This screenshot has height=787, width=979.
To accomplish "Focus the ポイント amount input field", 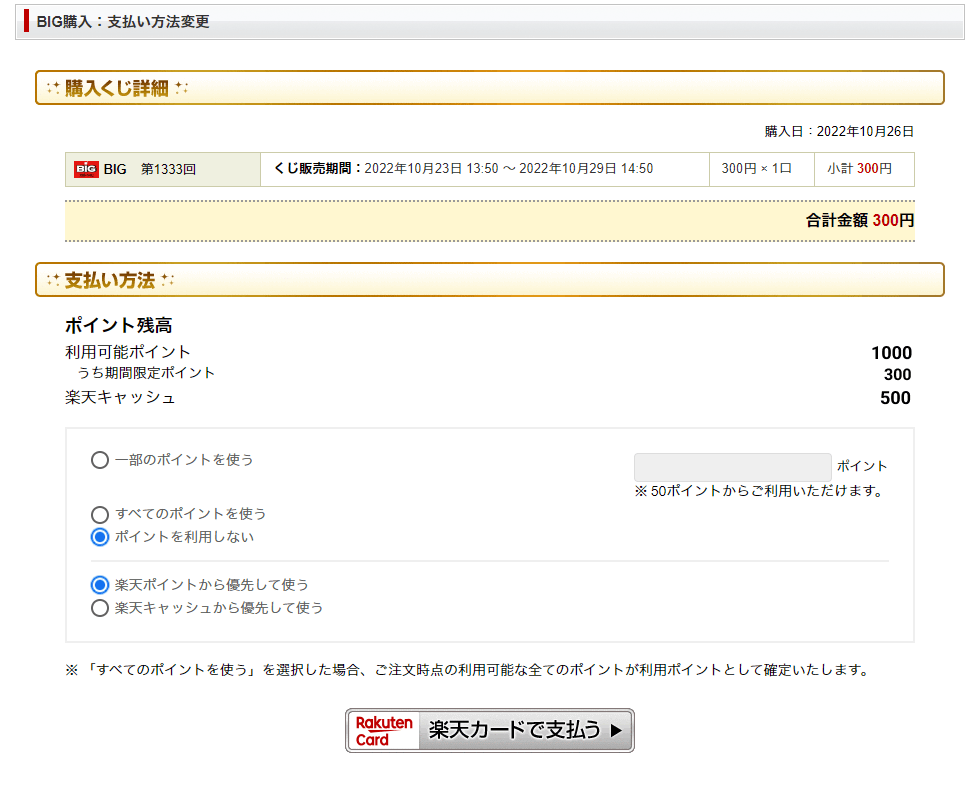I will [732, 466].
